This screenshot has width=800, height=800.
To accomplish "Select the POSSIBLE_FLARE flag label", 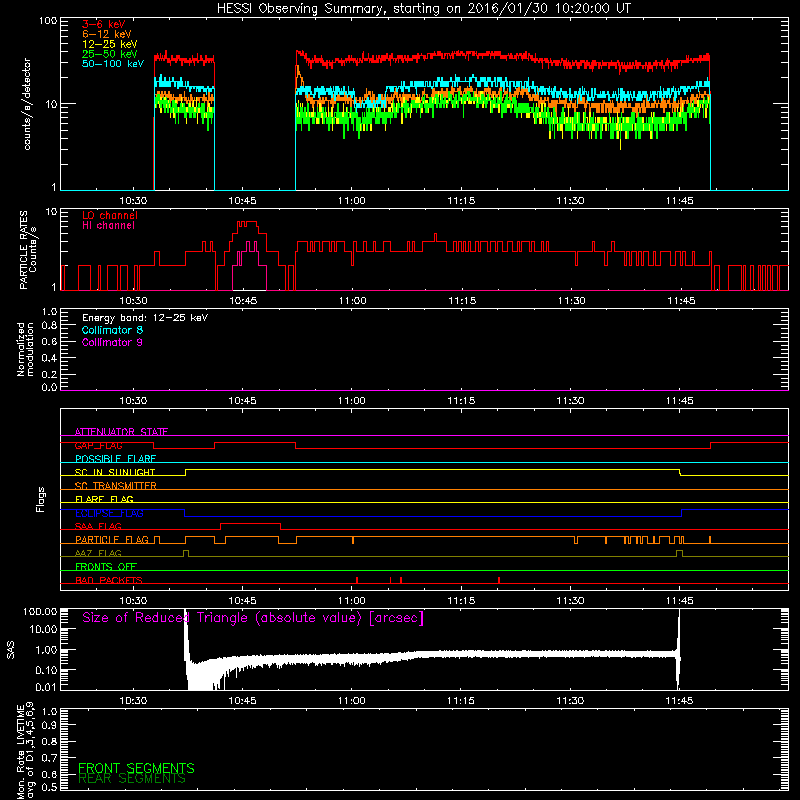I will click(115, 459).
